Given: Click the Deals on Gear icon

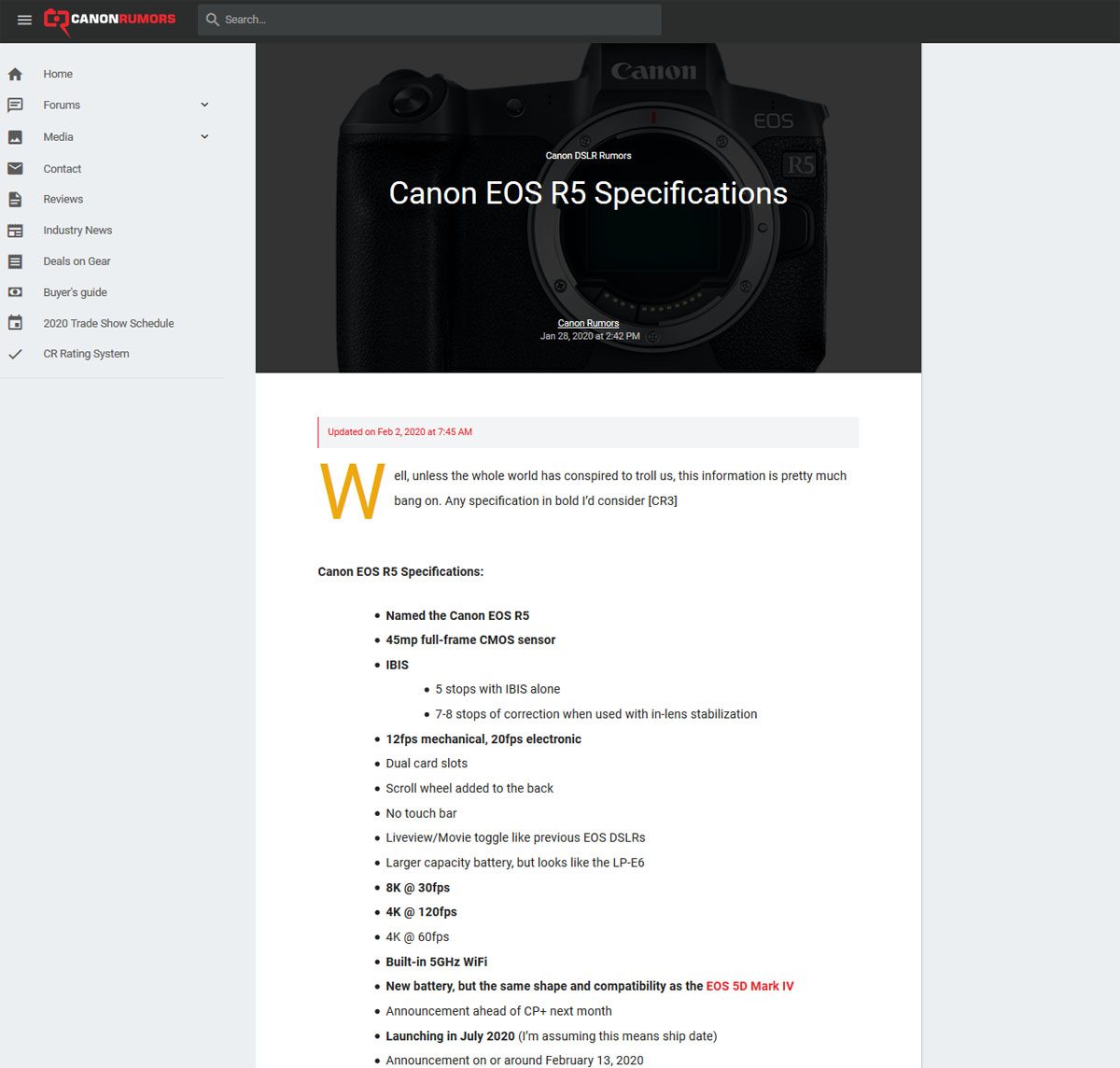Looking at the screenshot, I should click(x=15, y=261).
